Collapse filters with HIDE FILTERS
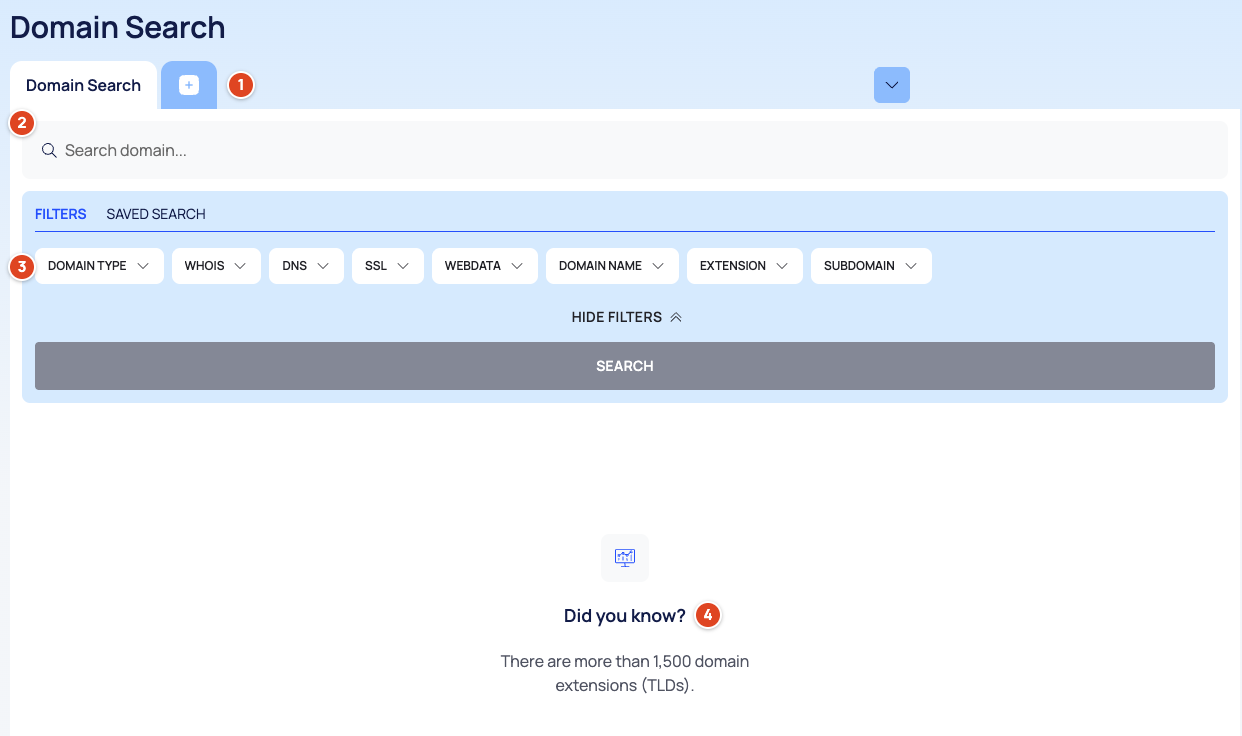 click(x=626, y=317)
